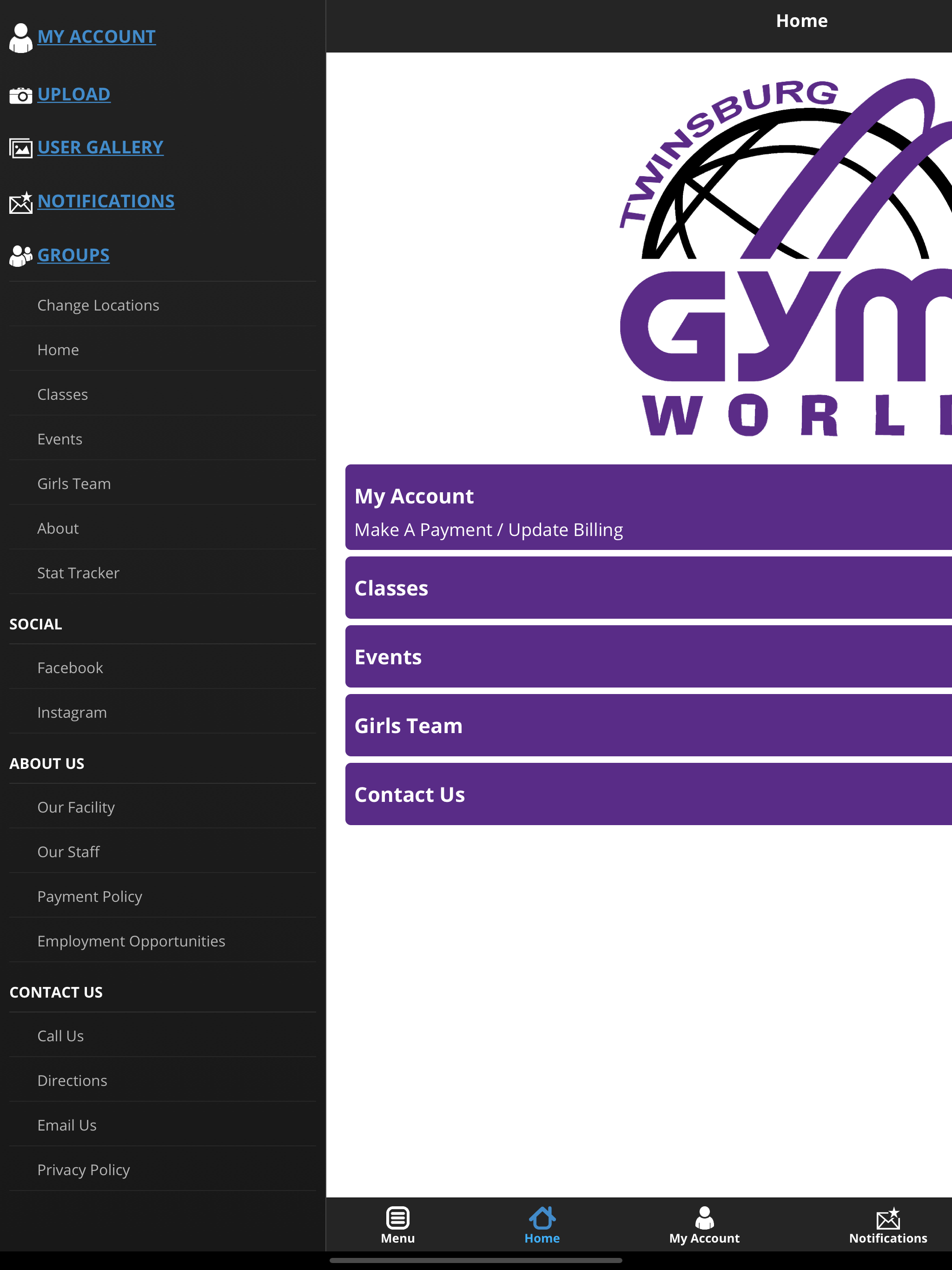This screenshot has width=952, height=1270.
Task: Tap the purple Contact Us button
Action: [648, 794]
